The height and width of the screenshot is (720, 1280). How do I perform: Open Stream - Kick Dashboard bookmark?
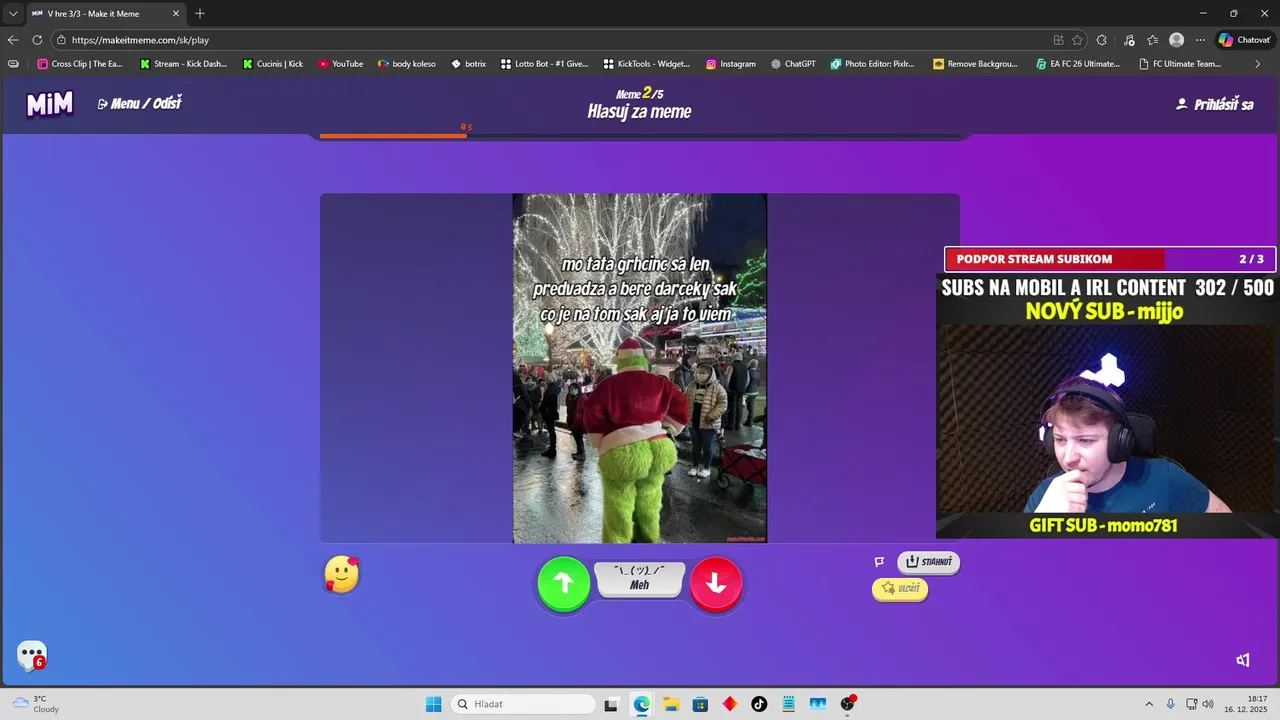[x=183, y=64]
